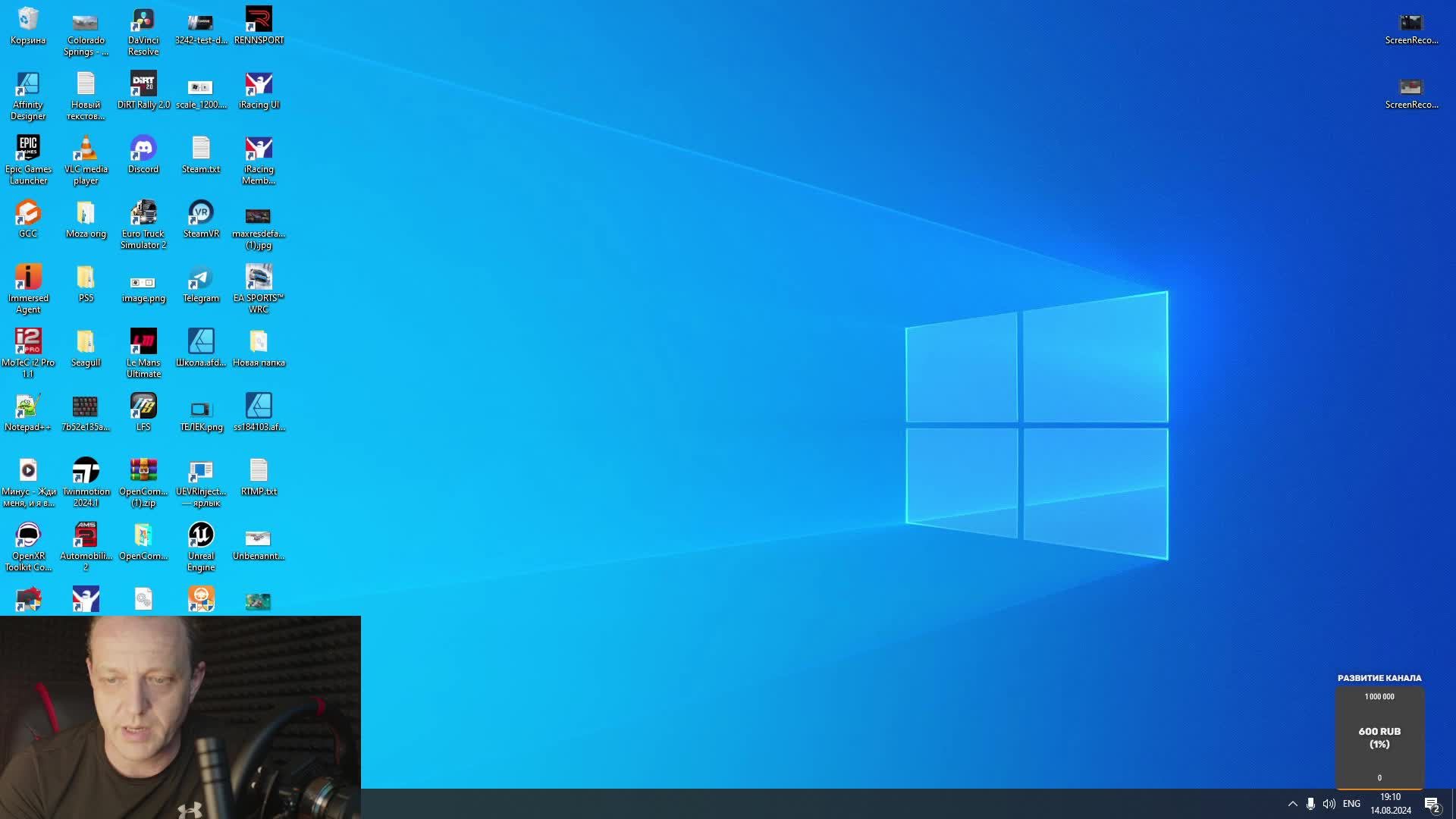Select the SteamVR shortcut icon

pos(201,214)
